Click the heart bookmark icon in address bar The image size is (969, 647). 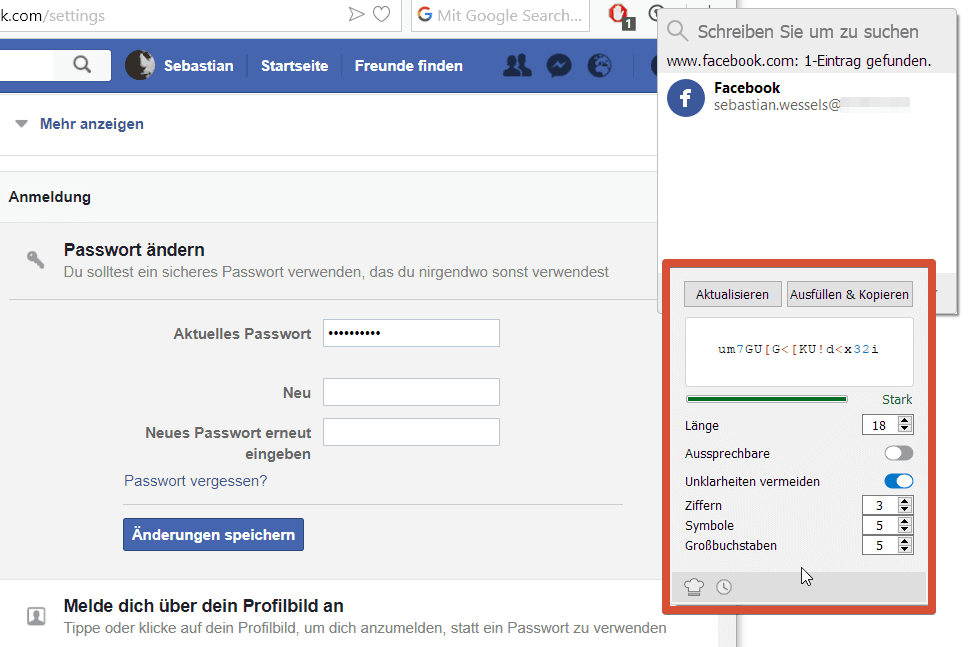[382, 14]
